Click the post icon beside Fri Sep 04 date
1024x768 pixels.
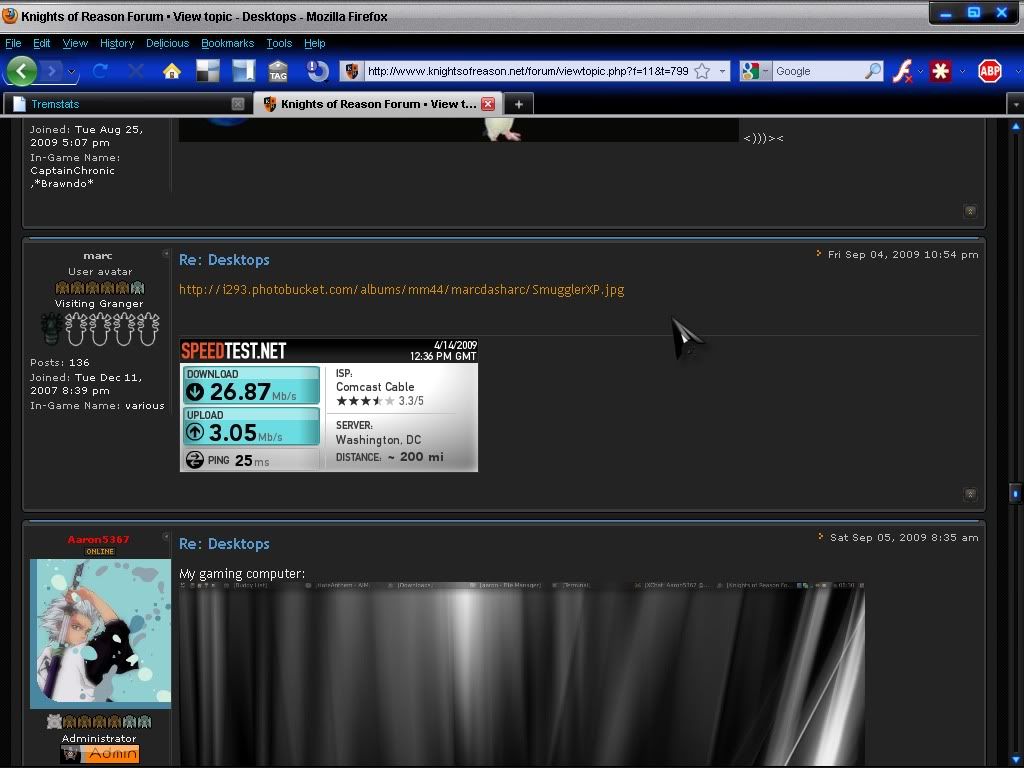(x=818, y=253)
